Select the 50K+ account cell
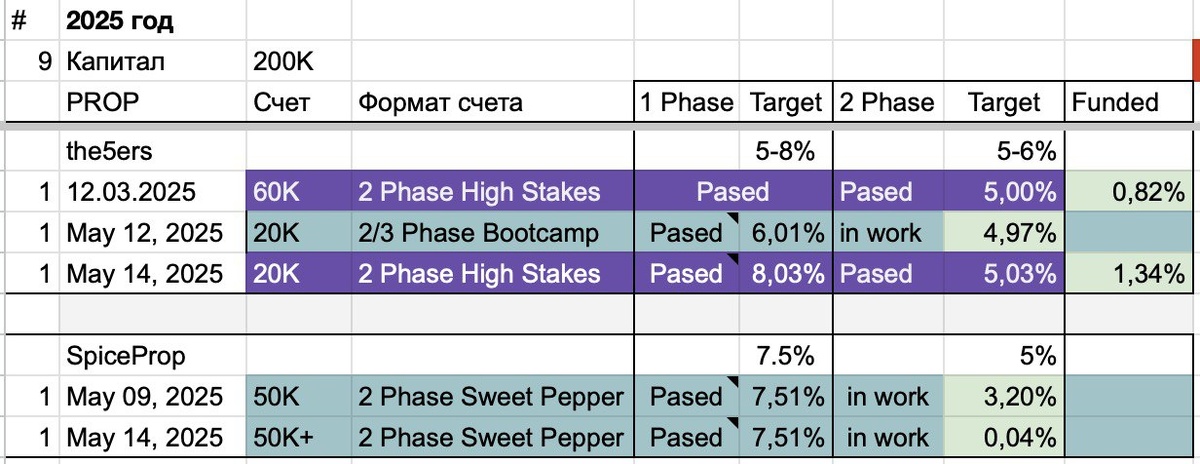 297,437
